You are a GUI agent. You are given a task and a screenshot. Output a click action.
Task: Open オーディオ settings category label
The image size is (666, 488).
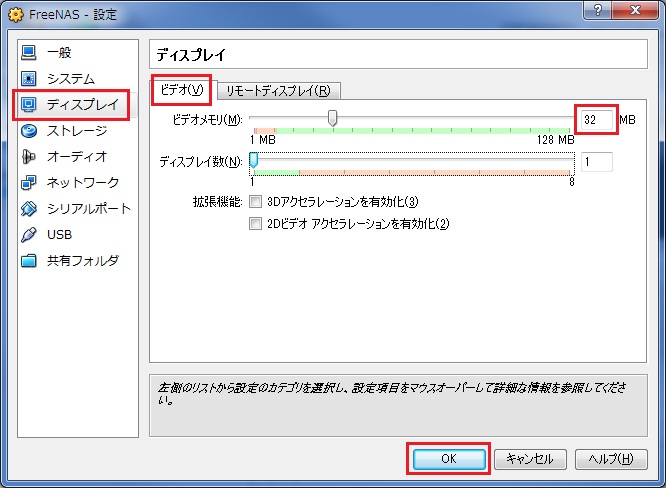77,157
